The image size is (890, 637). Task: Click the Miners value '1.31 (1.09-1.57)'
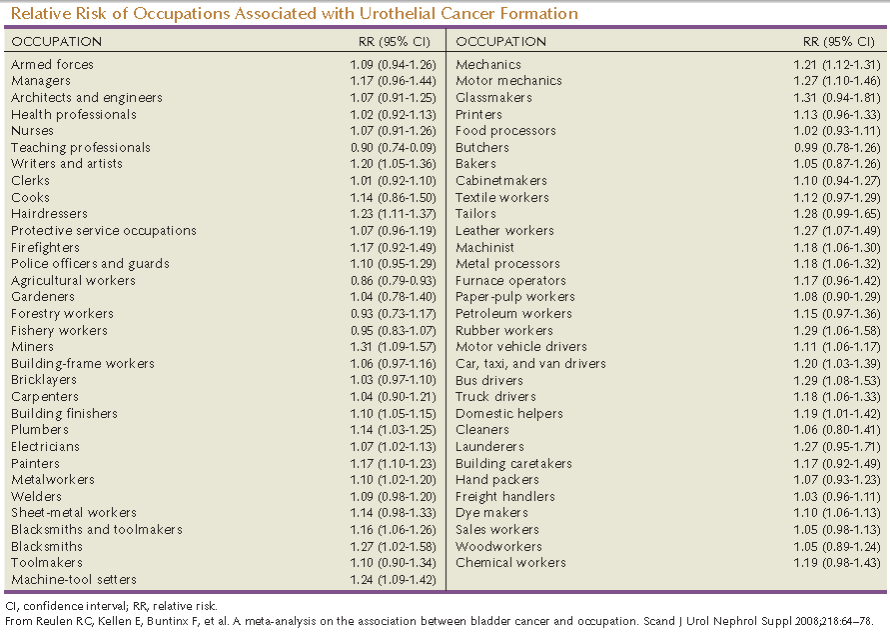click(x=393, y=347)
